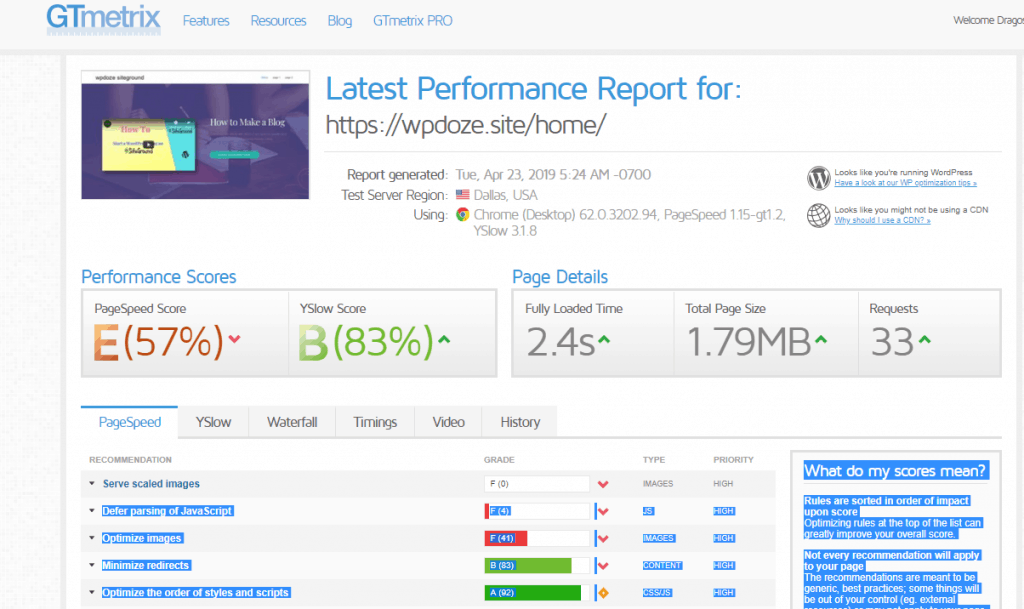Open the Resources menu
The image size is (1024, 609).
pos(278,21)
